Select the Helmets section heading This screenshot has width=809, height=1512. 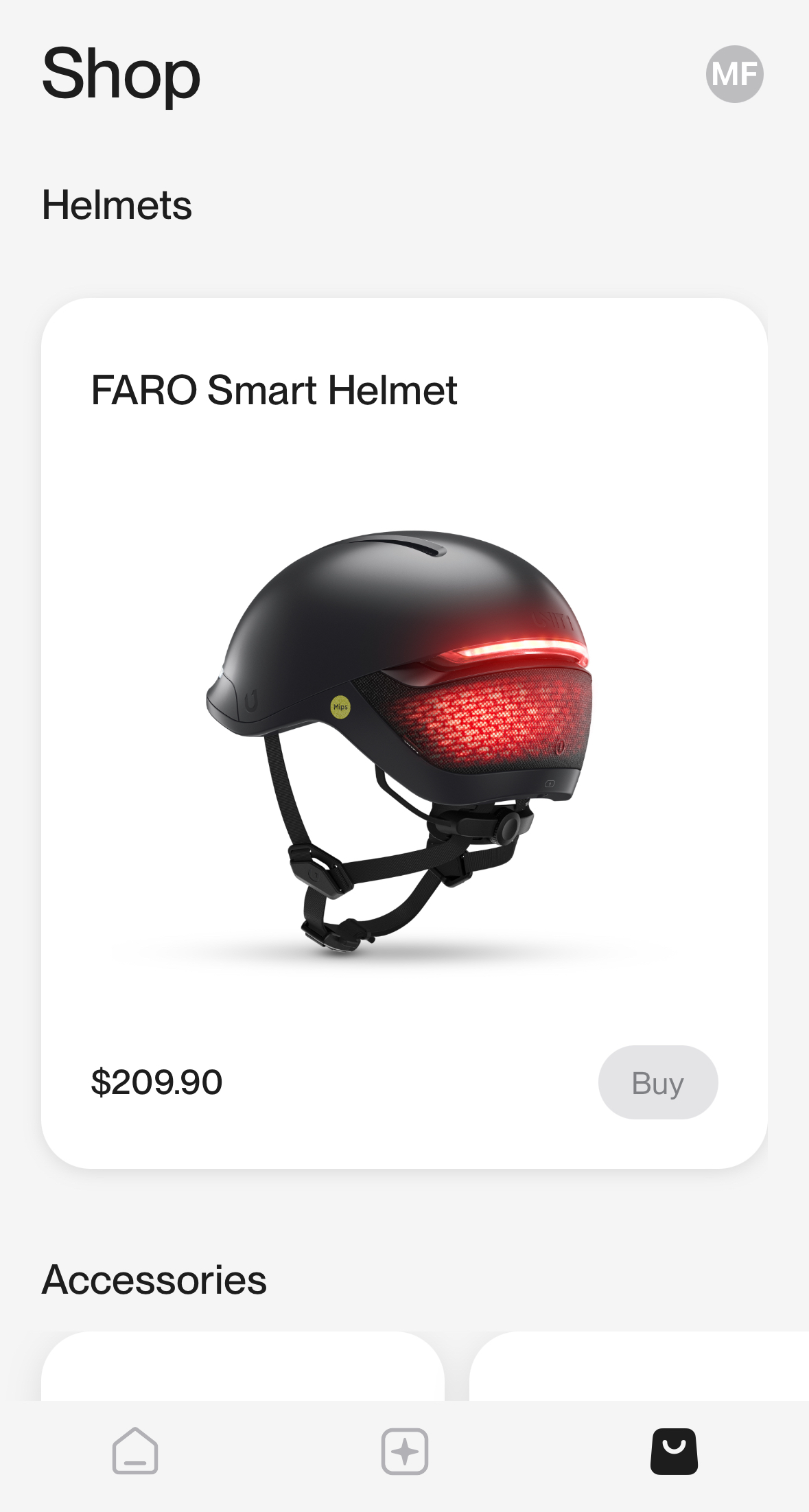click(x=117, y=205)
